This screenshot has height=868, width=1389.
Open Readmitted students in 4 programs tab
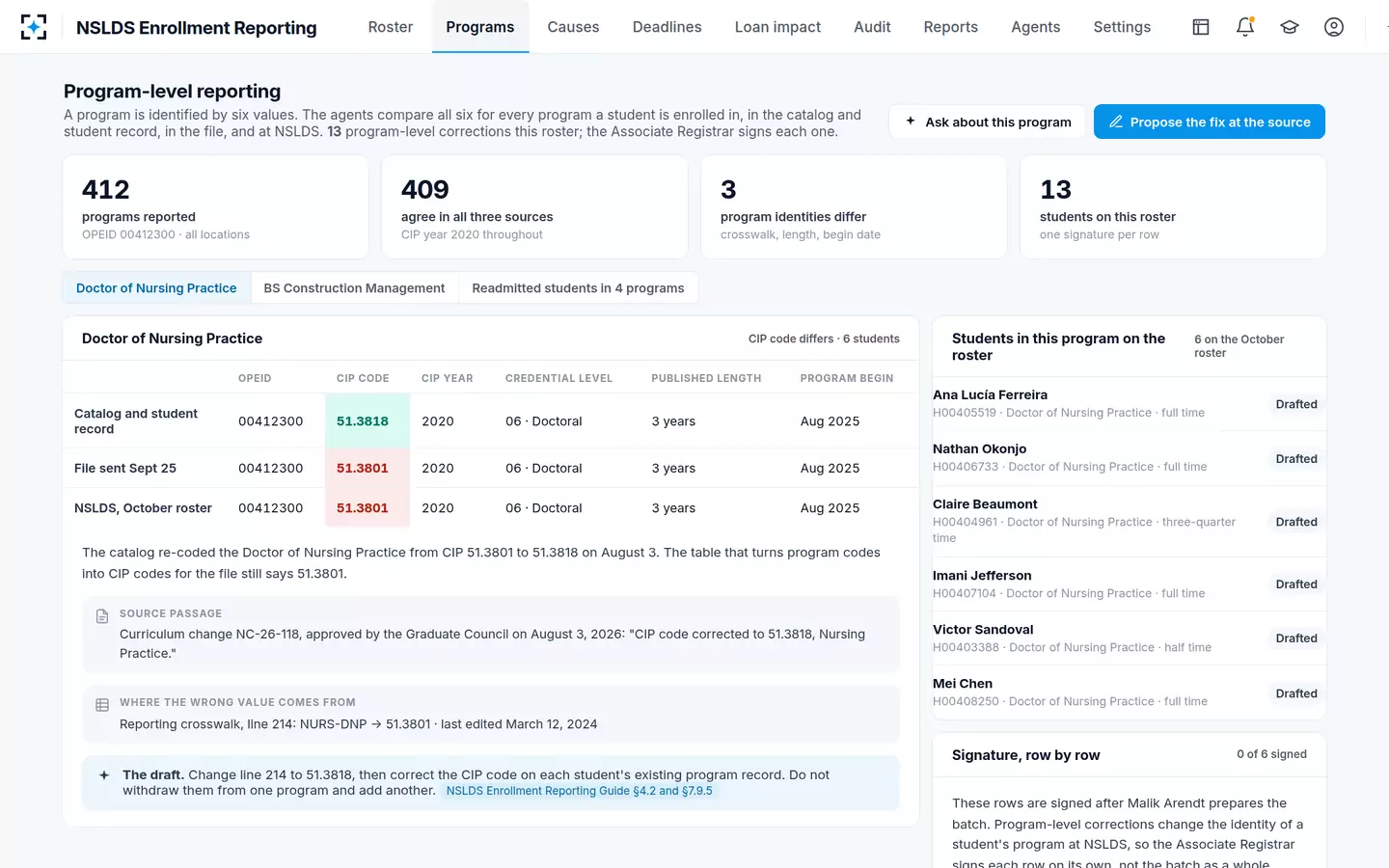point(578,288)
